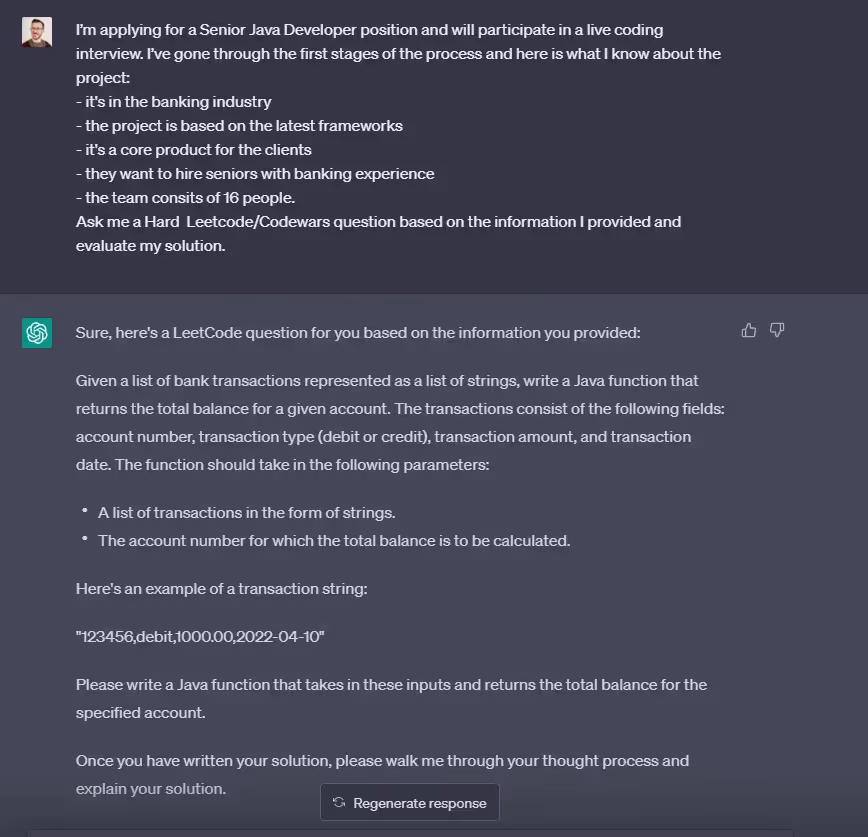
Task: Click the bullet listing transactions as strings
Action: (x=245, y=512)
